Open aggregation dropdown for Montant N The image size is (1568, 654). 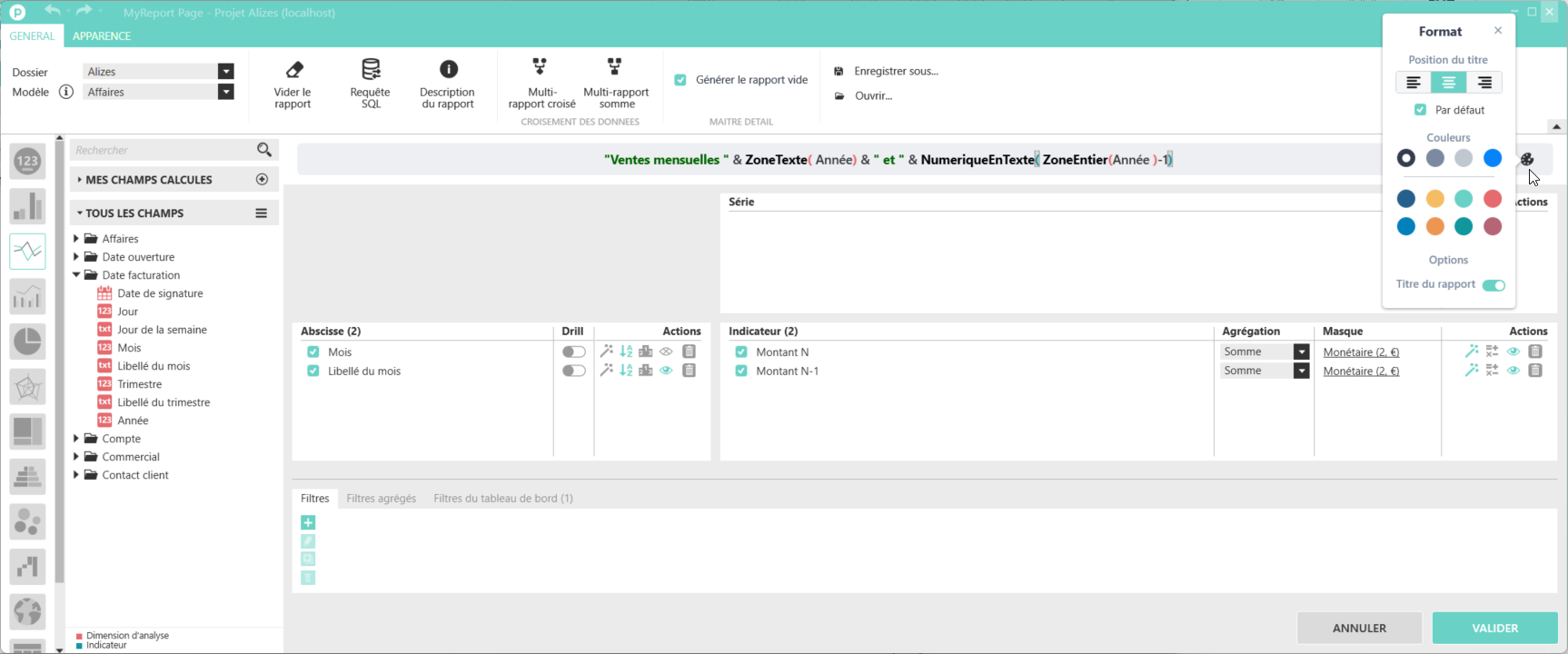(1301, 352)
